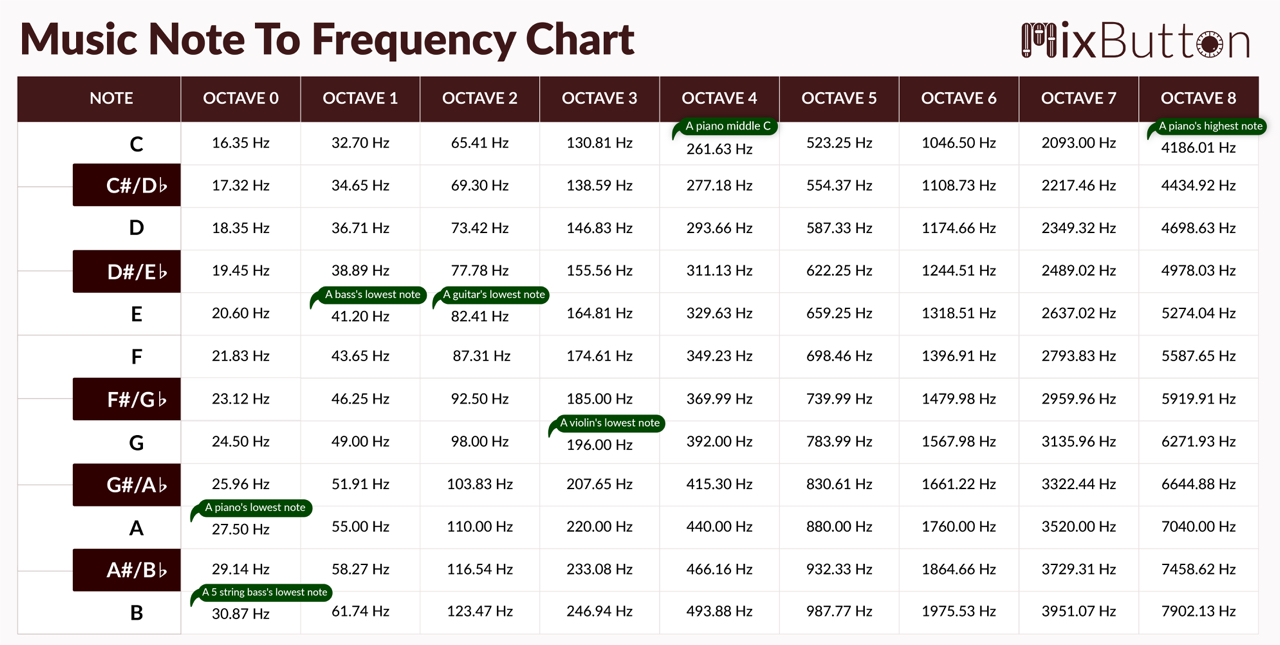Click the 7902.13 Hz cell
Viewport: 1280px width, 645px height.
1198,612
